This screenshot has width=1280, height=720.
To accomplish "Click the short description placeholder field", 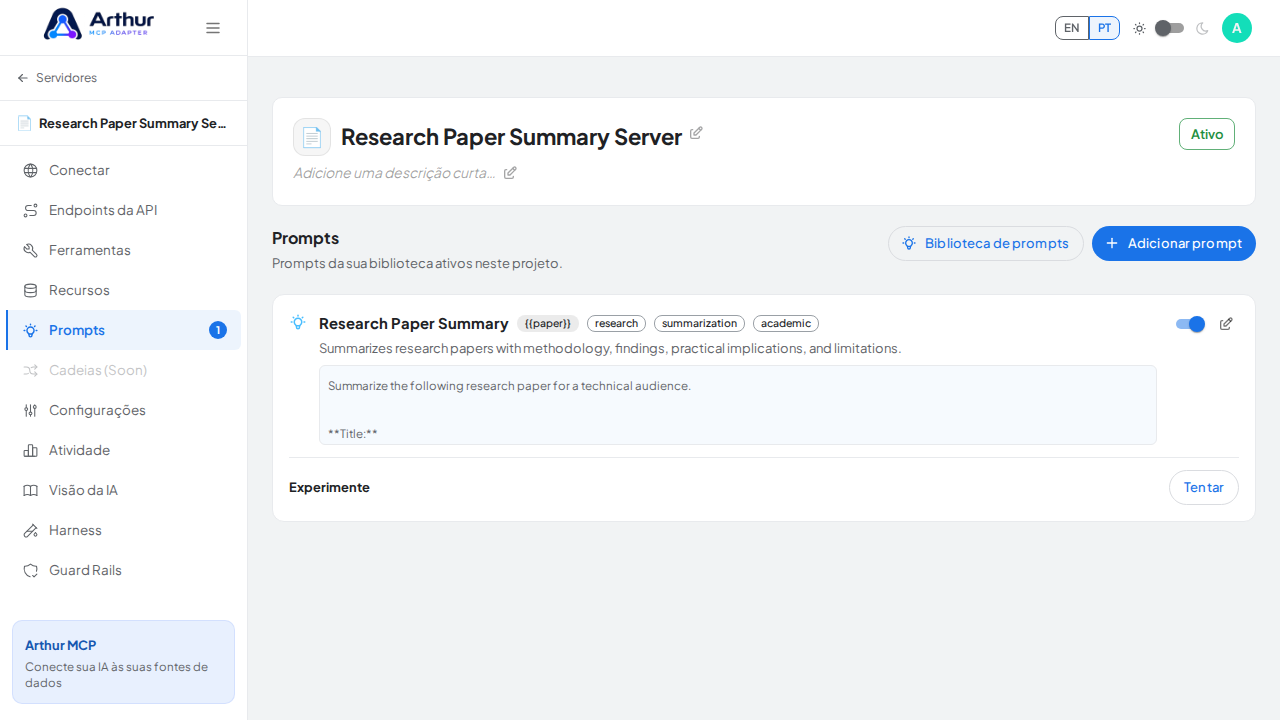I will click(394, 173).
